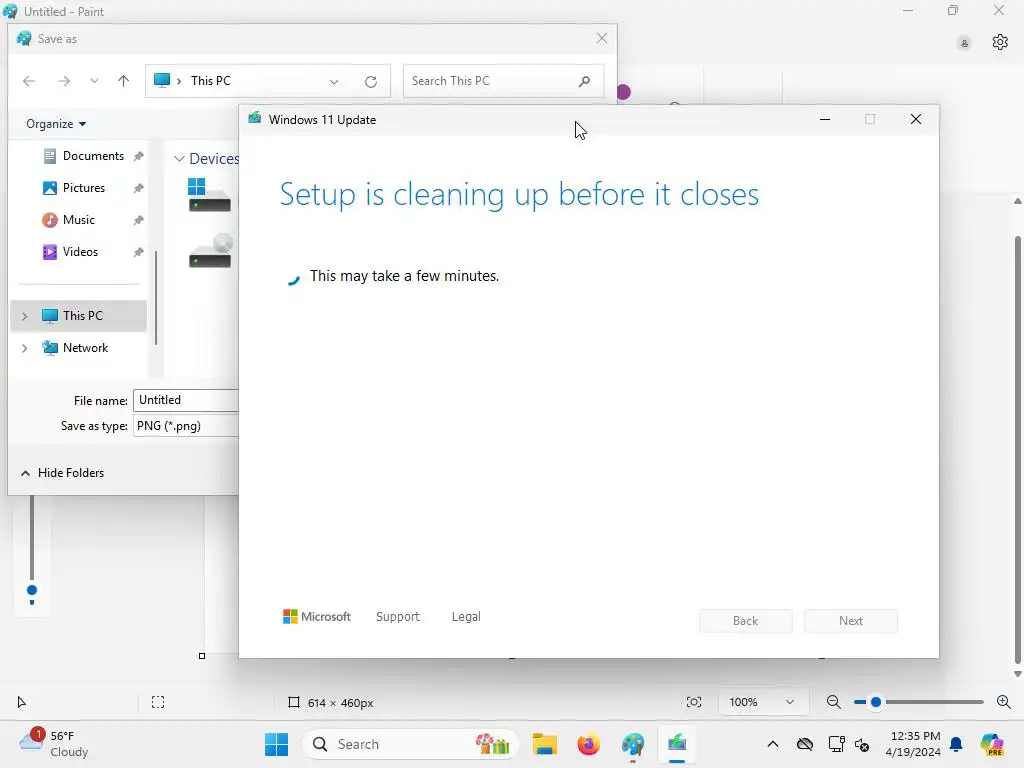The height and width of the screenshot is (768, 1024).
Task: Click Support link in Windows 11 Update
Action: click(x=398, y=616)
